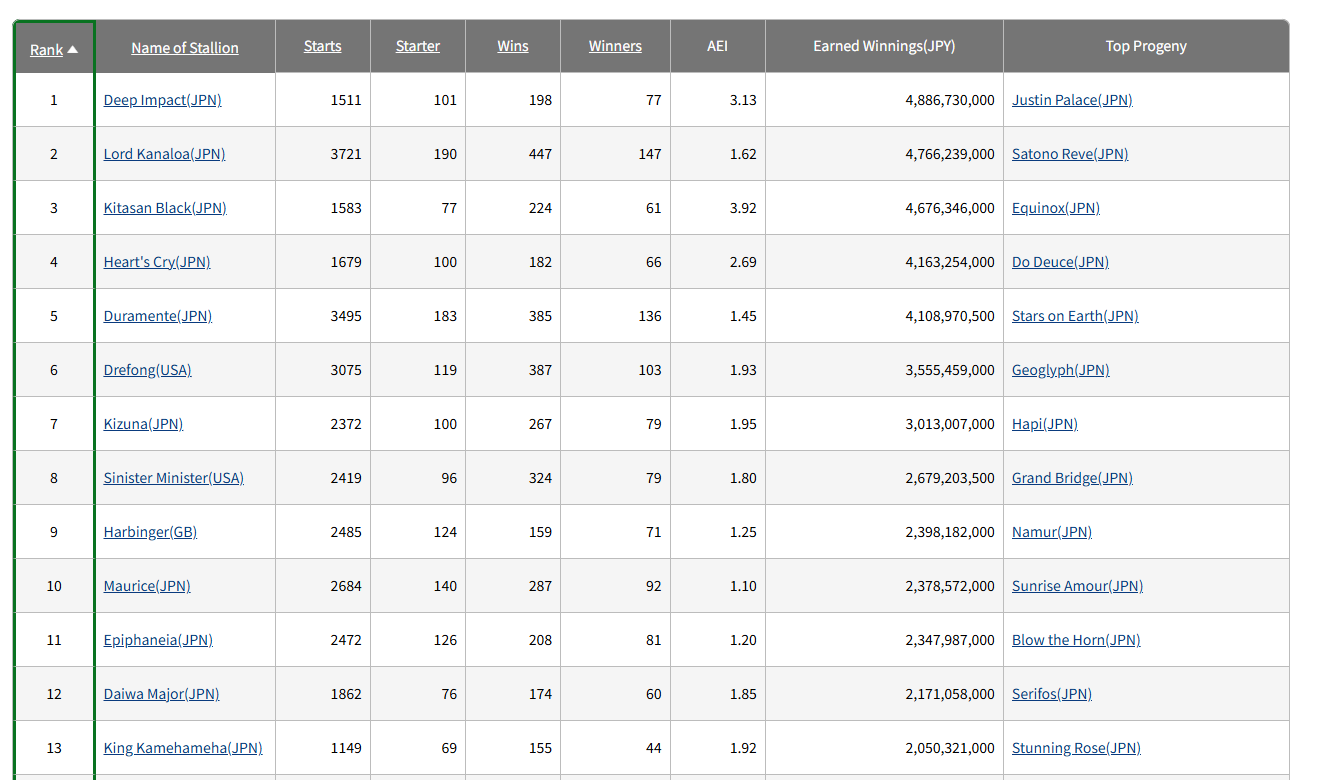Viewport: 1322px width, 780px height.
Task: Click the AEI column header
Action: coord(717,46)
